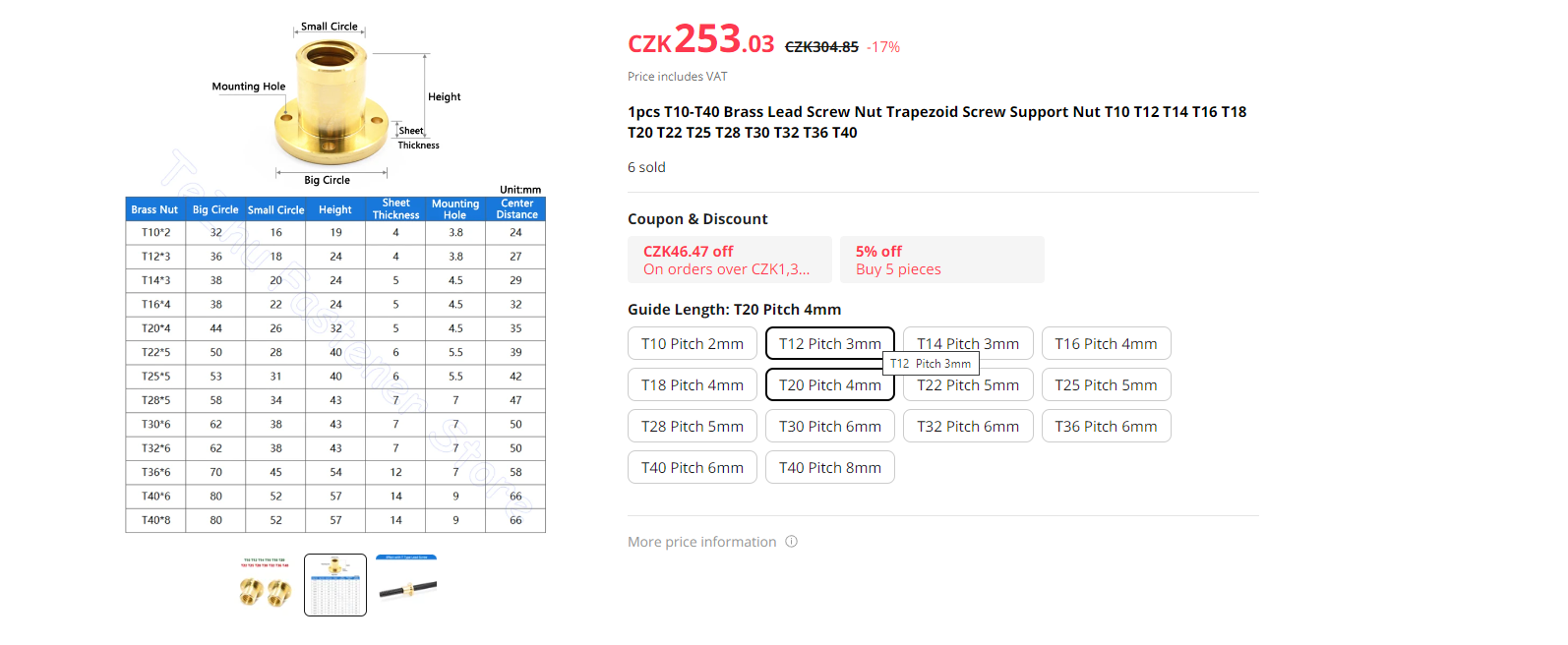Choose the T30 Pitch 6mm option
Viewport: 1568px width, 645px height.
(829, 427)
